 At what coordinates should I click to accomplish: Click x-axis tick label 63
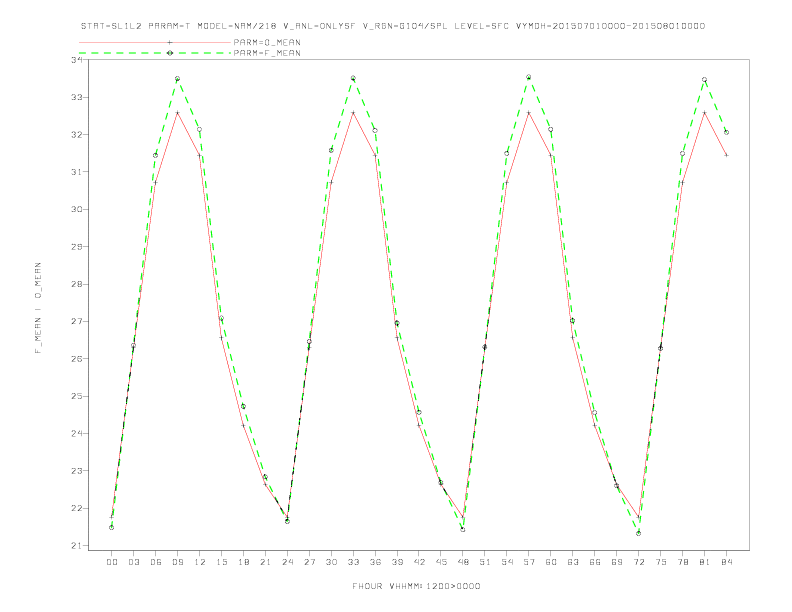(573, 562)
